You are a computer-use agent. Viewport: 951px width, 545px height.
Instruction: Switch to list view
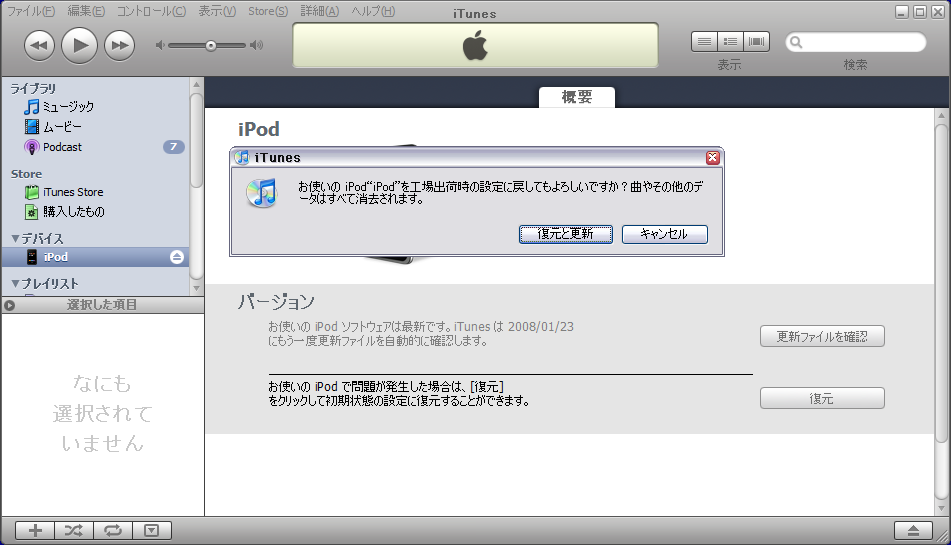(704, 42)
